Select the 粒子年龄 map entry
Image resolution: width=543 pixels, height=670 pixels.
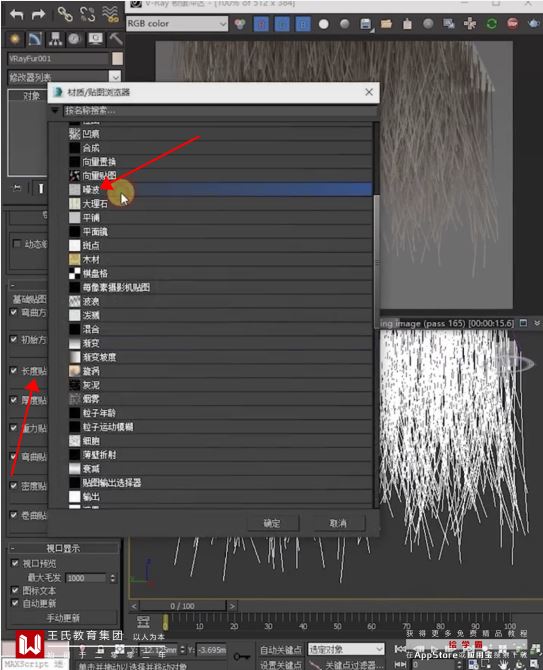[220, 413]
